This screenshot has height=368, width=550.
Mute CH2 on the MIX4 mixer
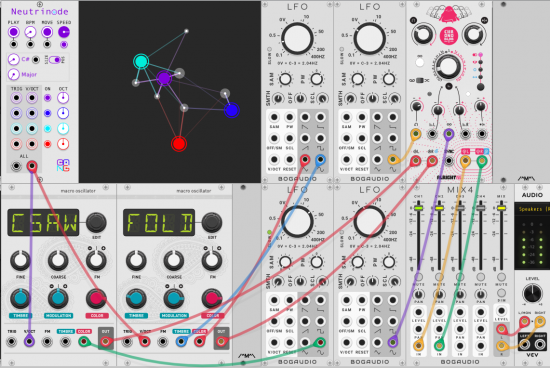tap(439, 277)
